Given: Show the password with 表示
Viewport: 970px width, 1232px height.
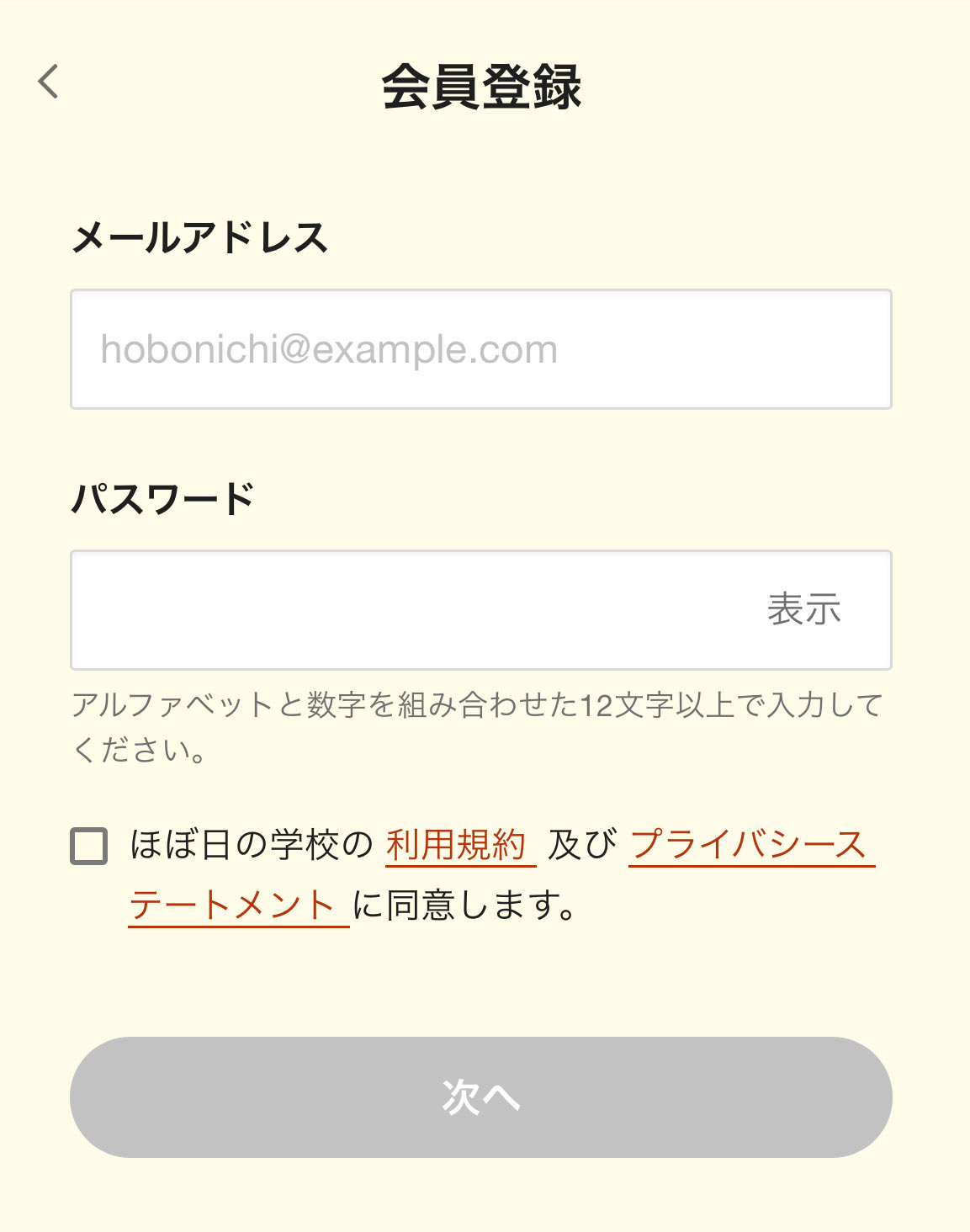Looking at the screenshot, I should click(803, 609).
